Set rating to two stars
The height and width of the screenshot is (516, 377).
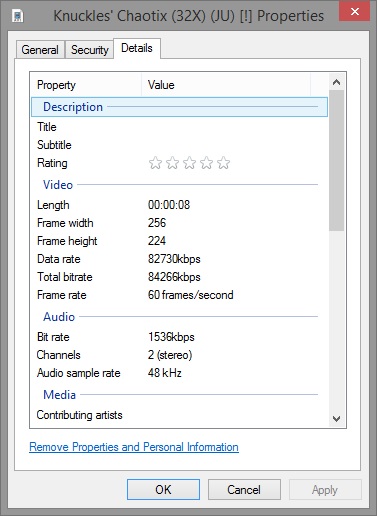[172, 163]
